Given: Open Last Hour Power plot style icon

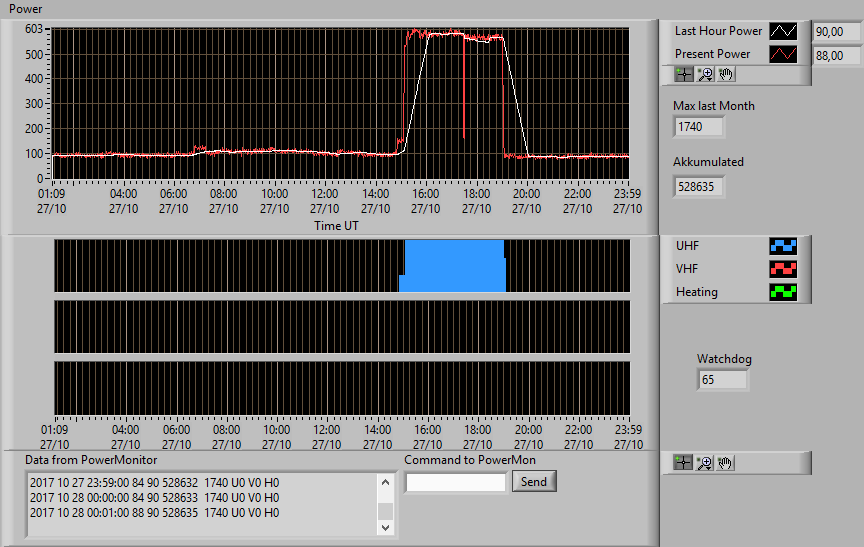Looking at the screenshot, I should (783, 31).
